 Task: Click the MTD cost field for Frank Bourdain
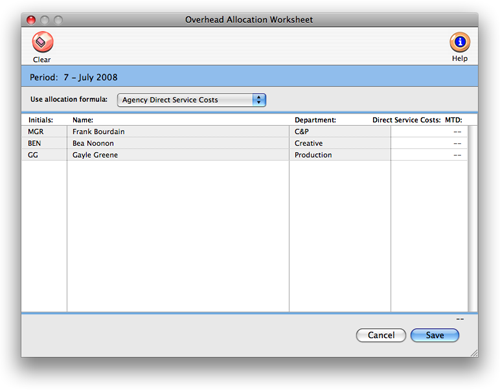tap(429, 132)
